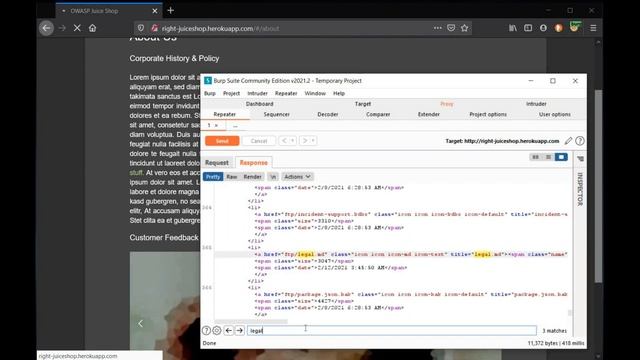Click the FoxyProxy extension icon

pyautogui.click(x=574, y=27)
